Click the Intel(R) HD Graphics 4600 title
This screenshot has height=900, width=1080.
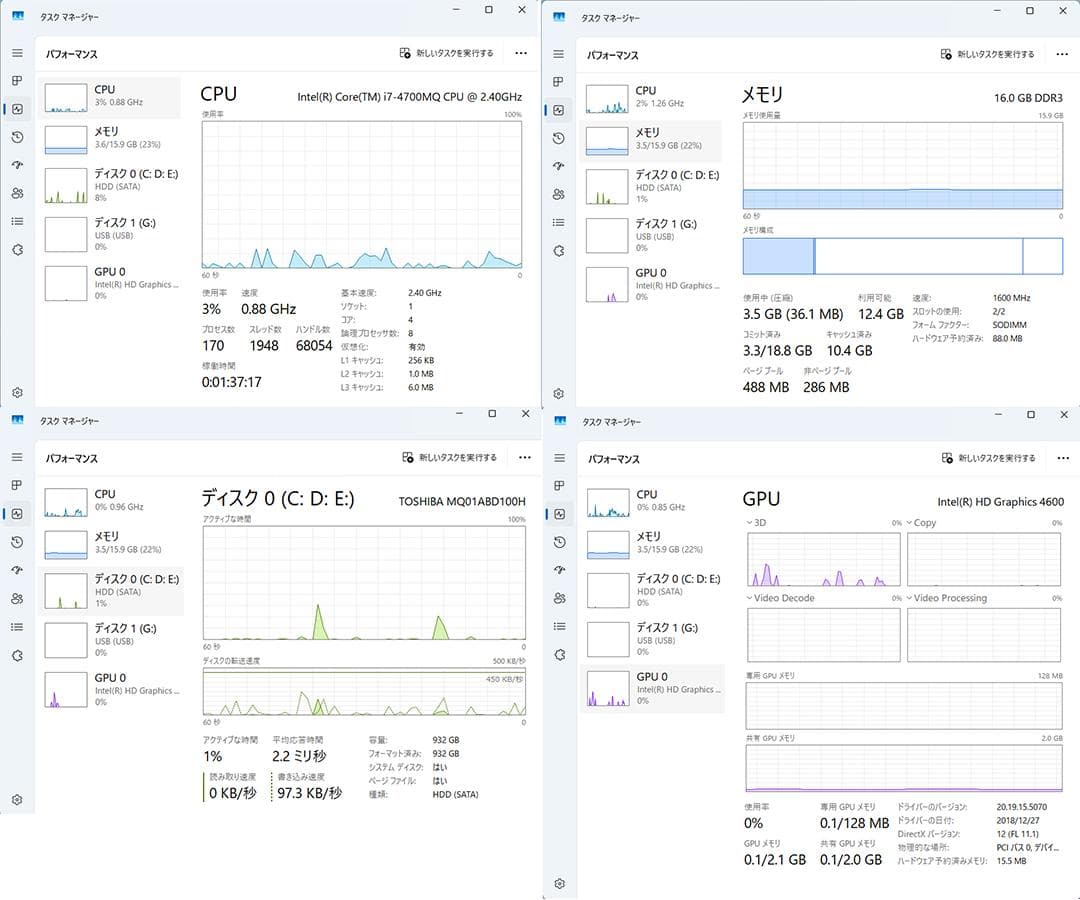tap(1000, 502)
